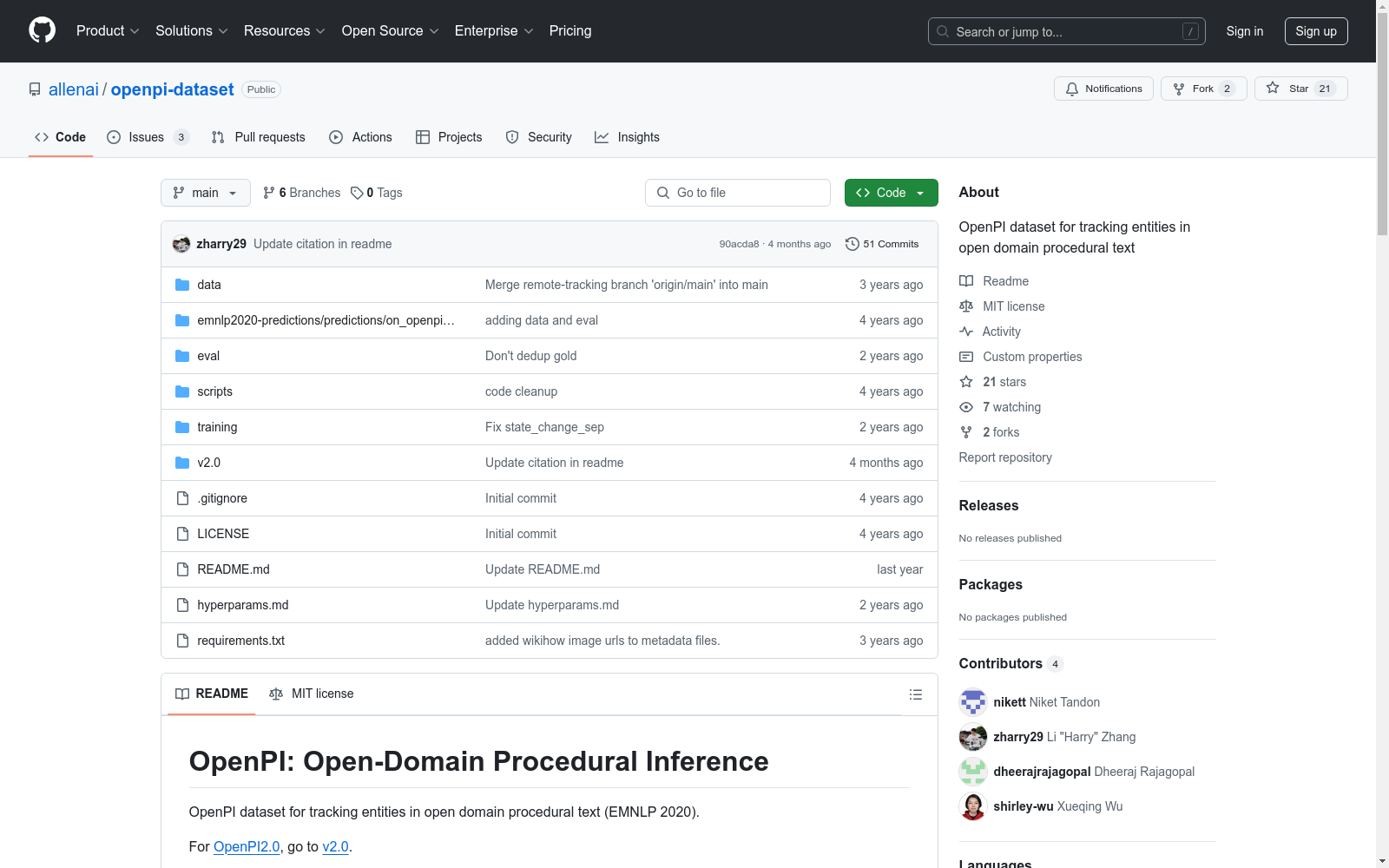Click the eye icon next to 7 watching
1389x868 pixels.
(966, 407)
